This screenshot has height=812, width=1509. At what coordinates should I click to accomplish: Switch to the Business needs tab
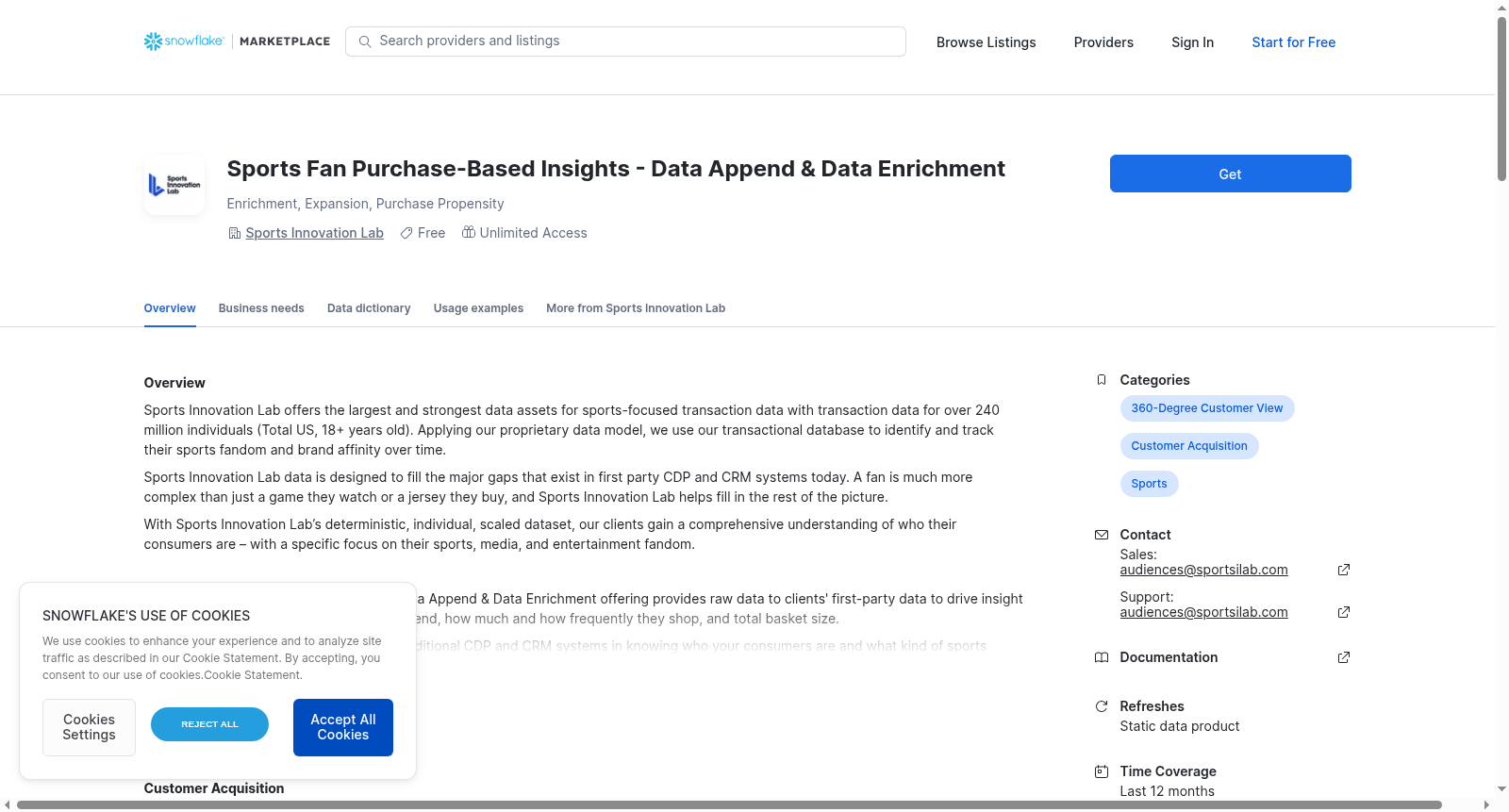click(261, 308)
